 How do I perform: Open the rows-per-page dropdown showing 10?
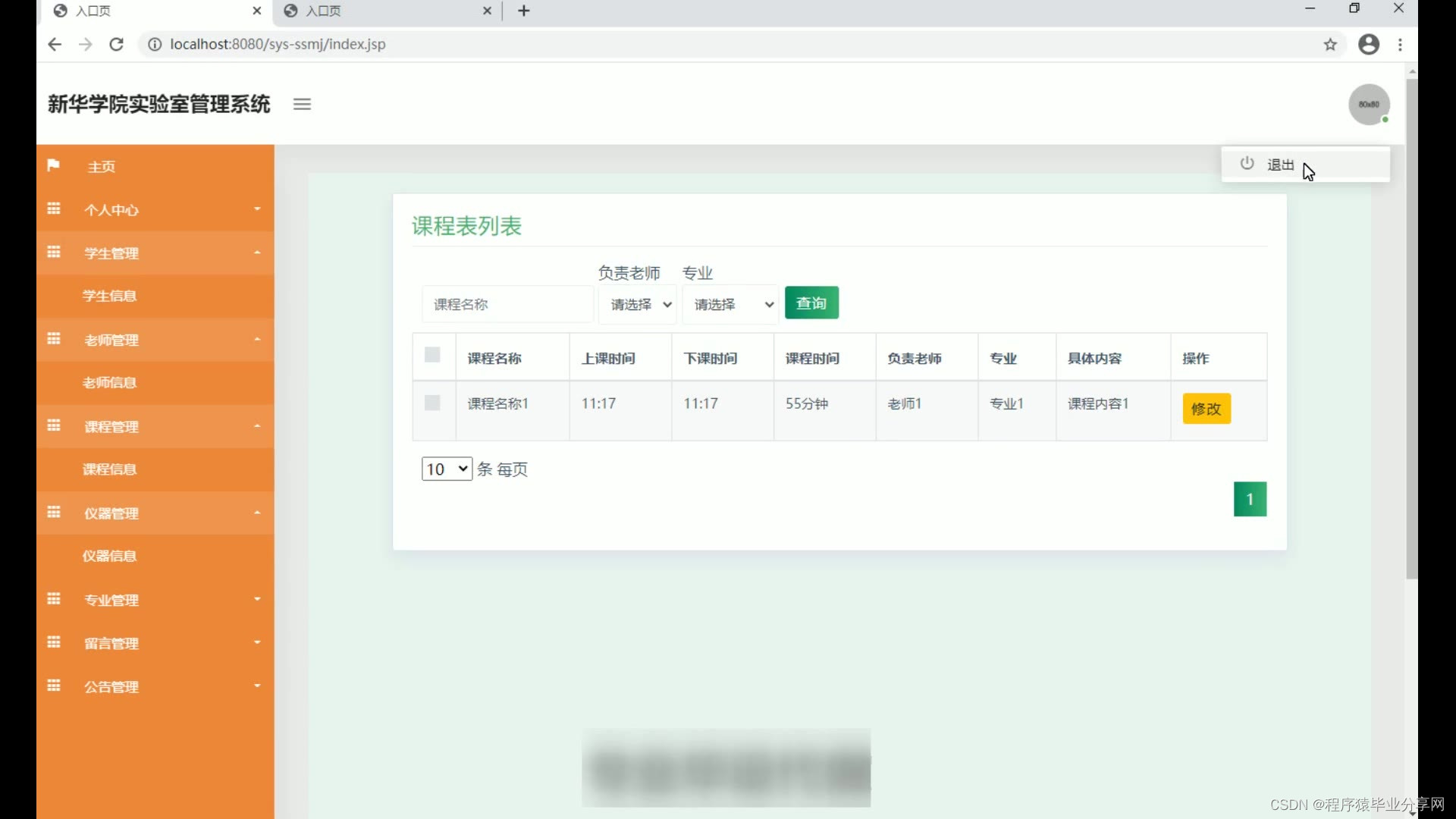pos(447,469)
